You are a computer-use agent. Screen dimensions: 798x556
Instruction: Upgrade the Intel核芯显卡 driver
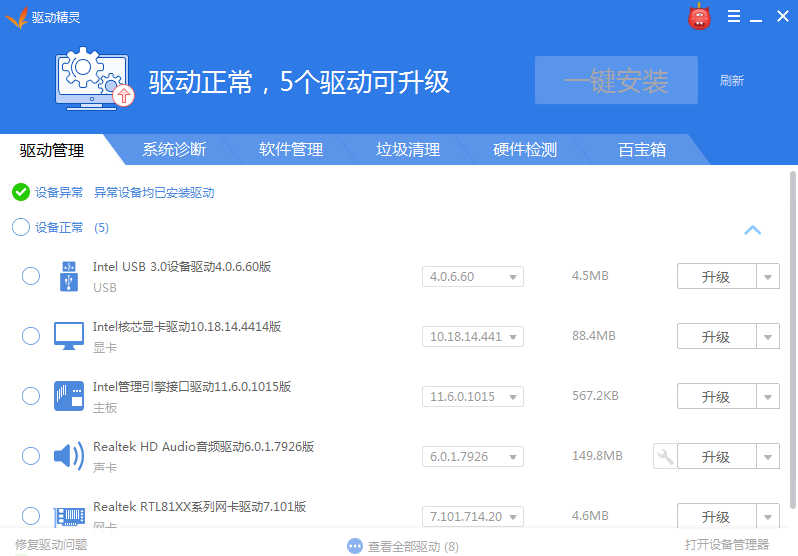pyautogui.click(x=717, y=337)
